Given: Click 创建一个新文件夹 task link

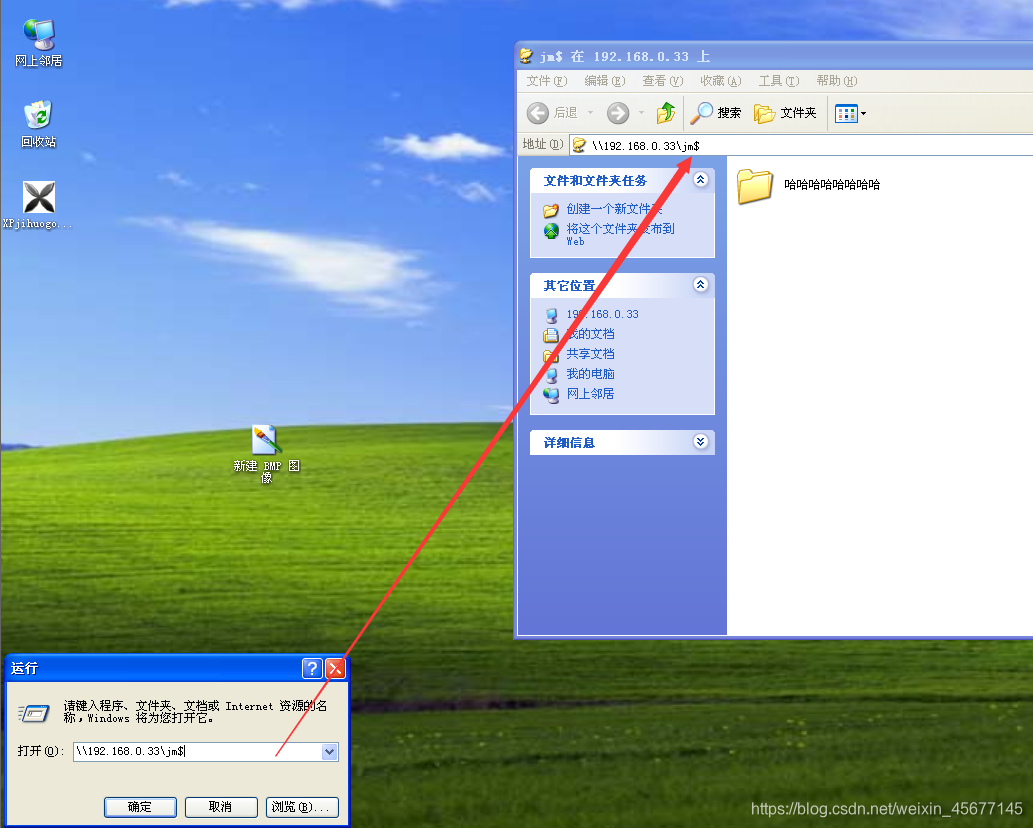Looking at the screenshot, I should (614, 209).
